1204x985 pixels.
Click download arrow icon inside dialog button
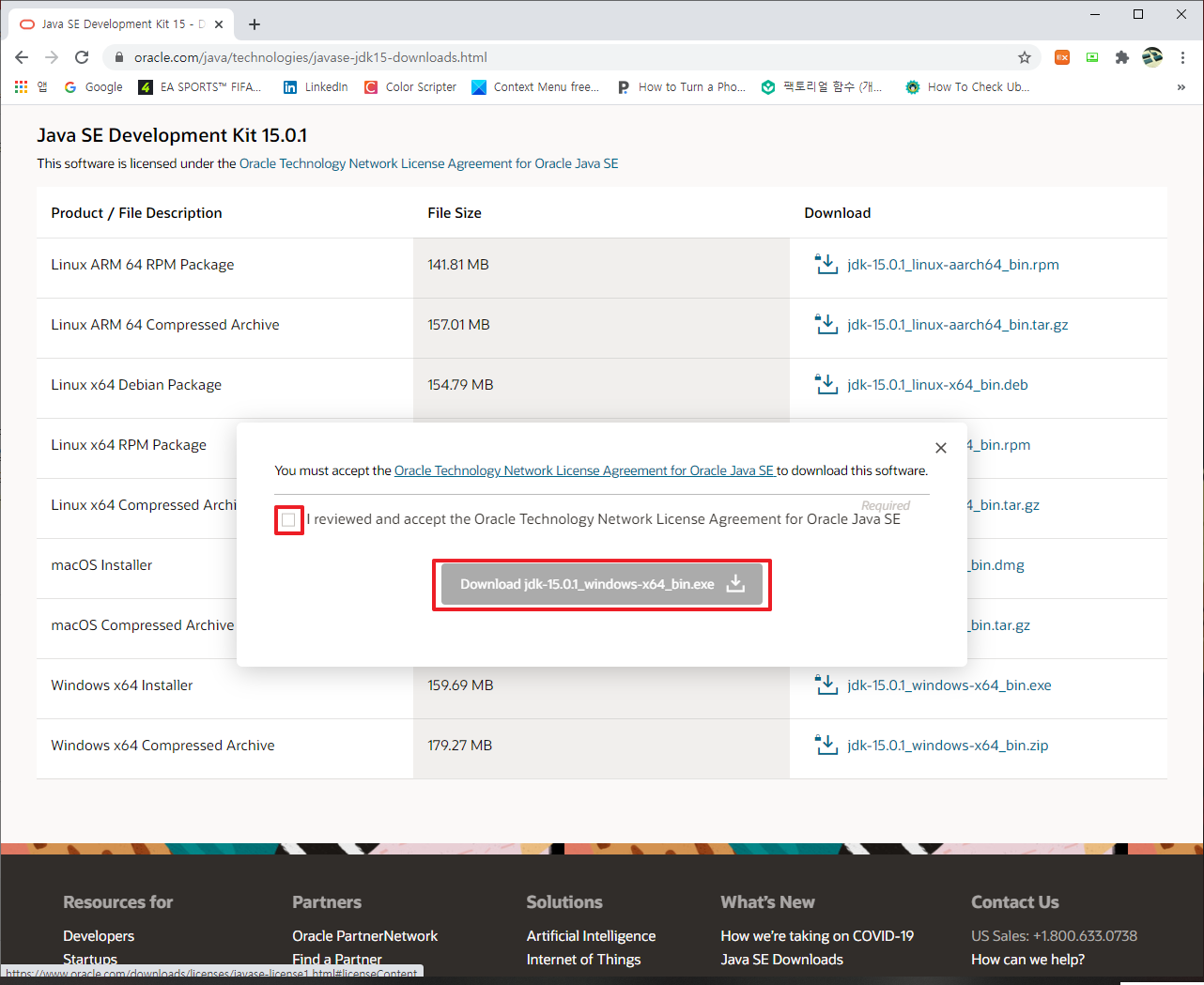[736, 584]
